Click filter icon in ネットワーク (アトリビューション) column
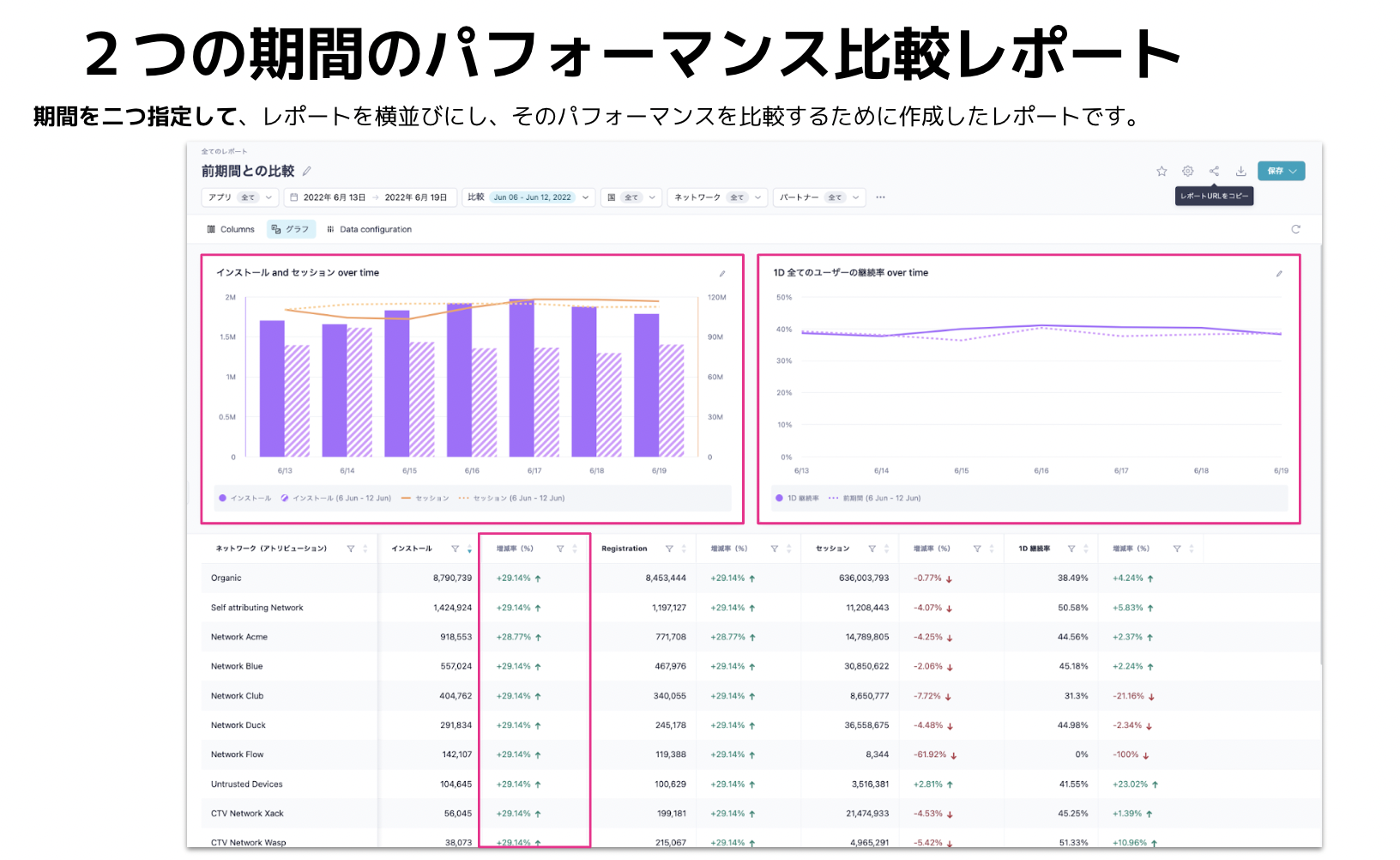Image resolution: width=1400 pixels, height=860 pixels. [x=351, y=548]
